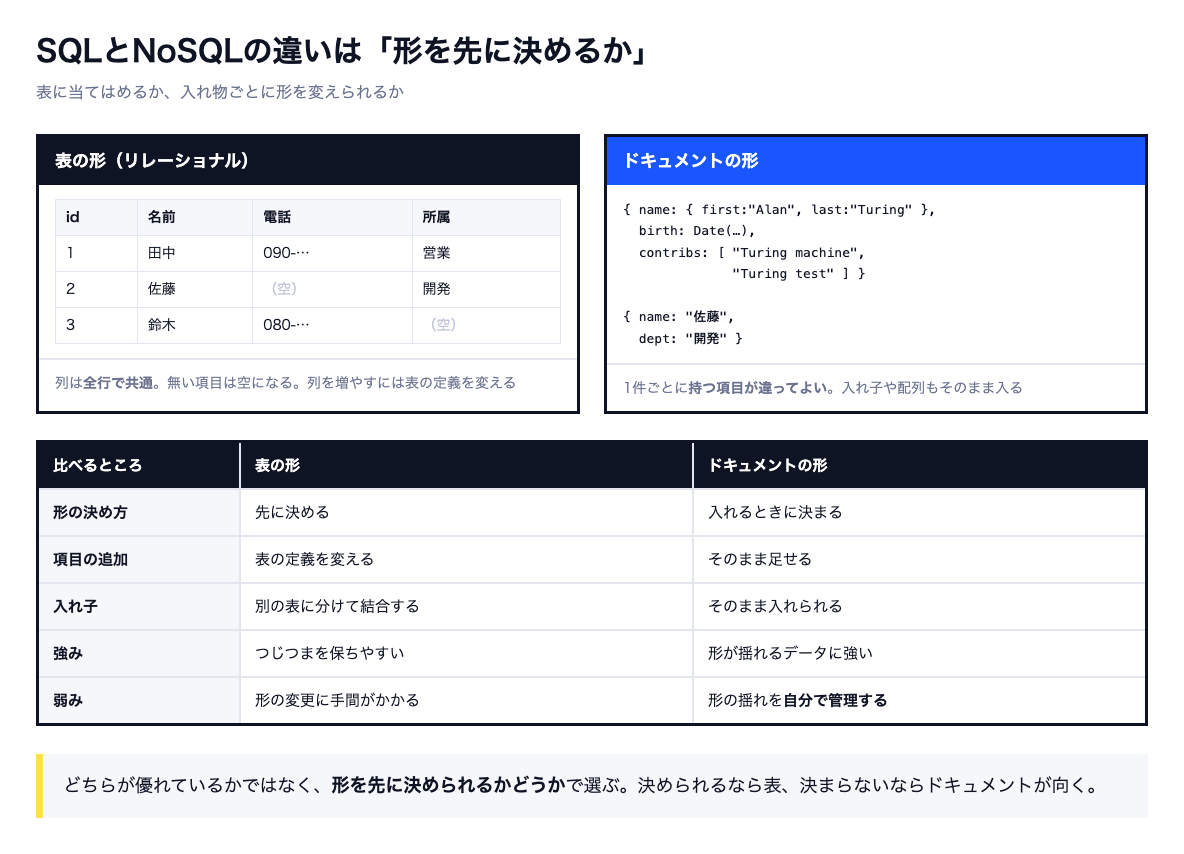The height and width of the screenshot is (854, 1184).
Task: Click the row label 強み
Action: point(139,654)
